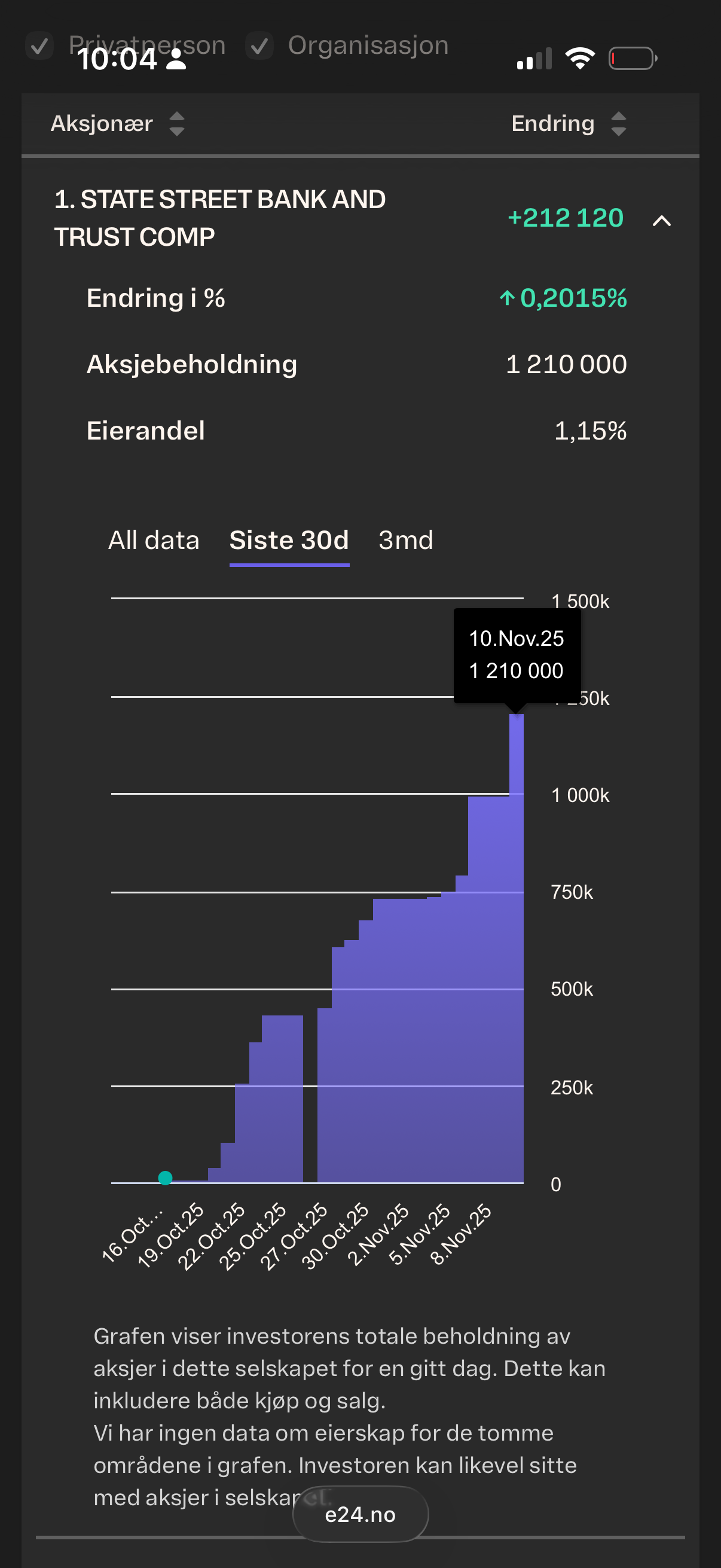This screenshot has height=1568, width=721.
Task: Tap the Wi-Fi status icon
Action: coord(580,59)
